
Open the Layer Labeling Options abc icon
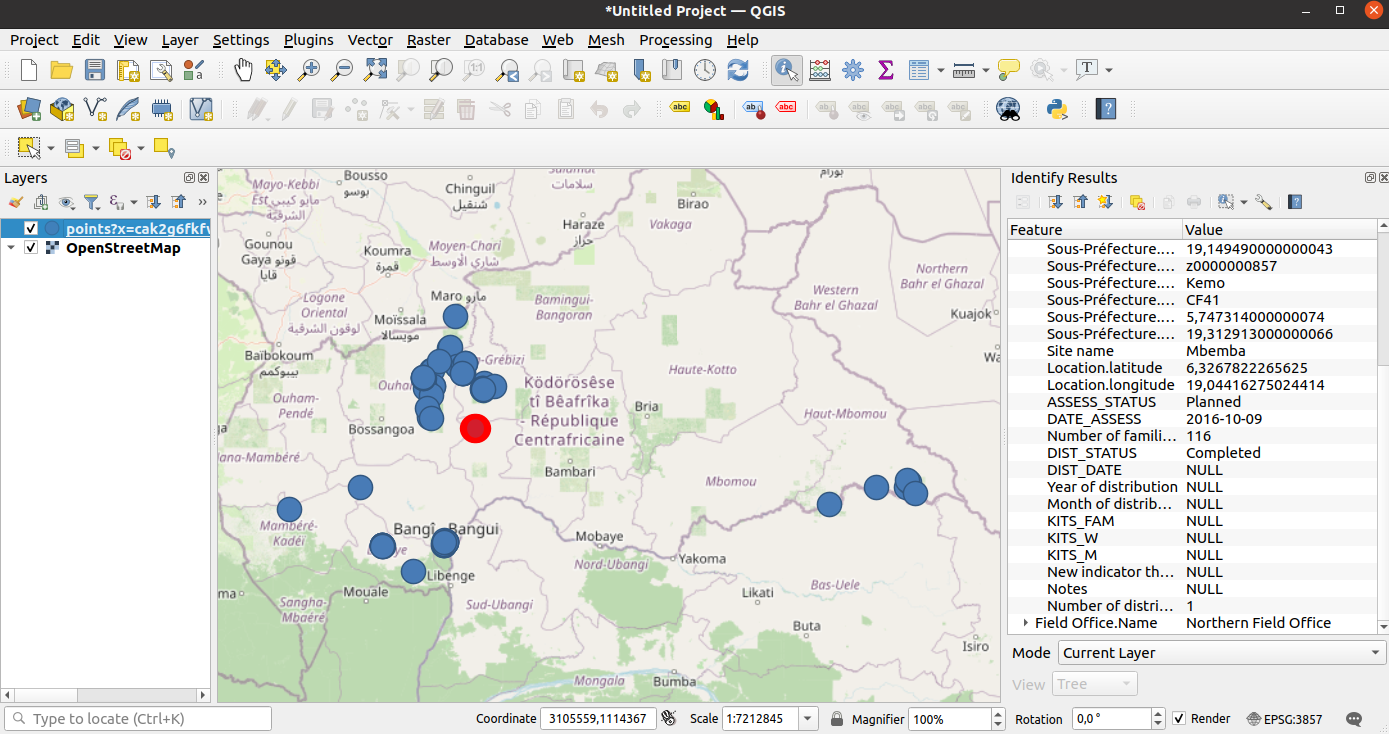click(x=680, y=108)
